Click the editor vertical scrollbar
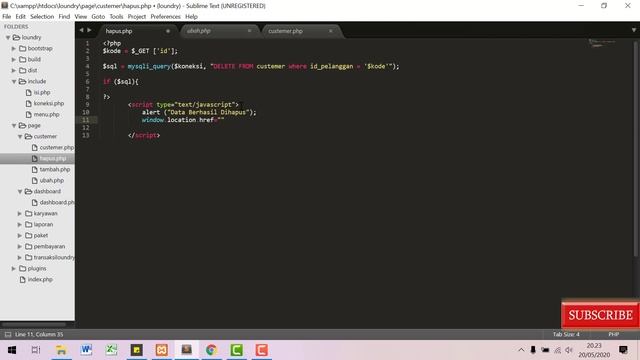Viewport: 640px width, 360px height. pos(636,149)
